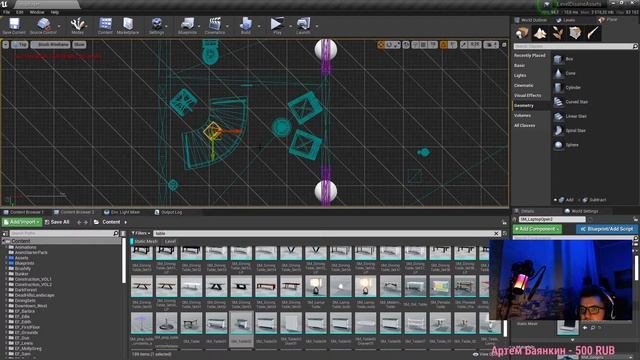Screen dimensions: 640x360
Task: Select the Place mode icon
Action: pos(522,33)
